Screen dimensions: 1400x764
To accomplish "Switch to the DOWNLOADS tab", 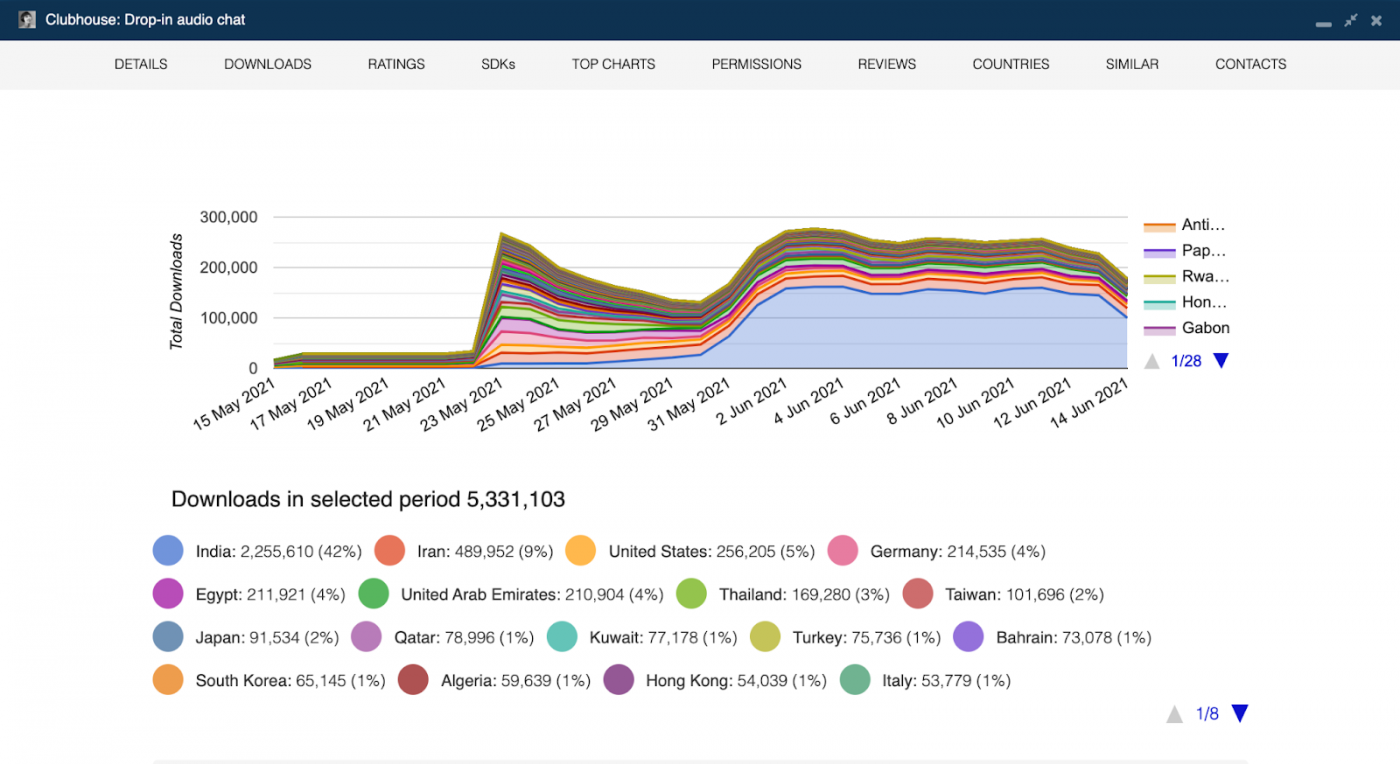I will point(268,64).
